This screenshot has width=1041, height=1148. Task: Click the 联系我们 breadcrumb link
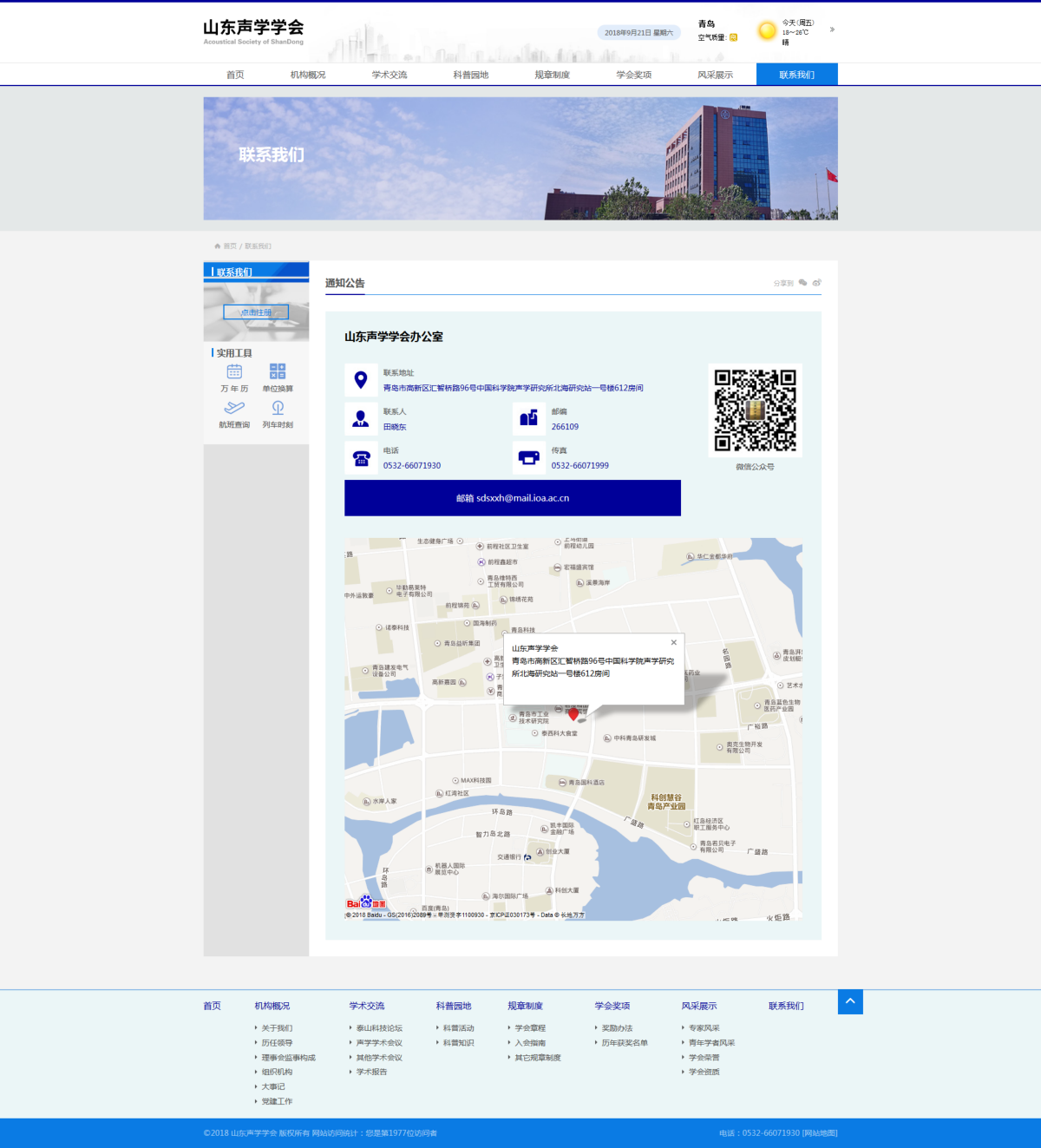coord(259,246)
